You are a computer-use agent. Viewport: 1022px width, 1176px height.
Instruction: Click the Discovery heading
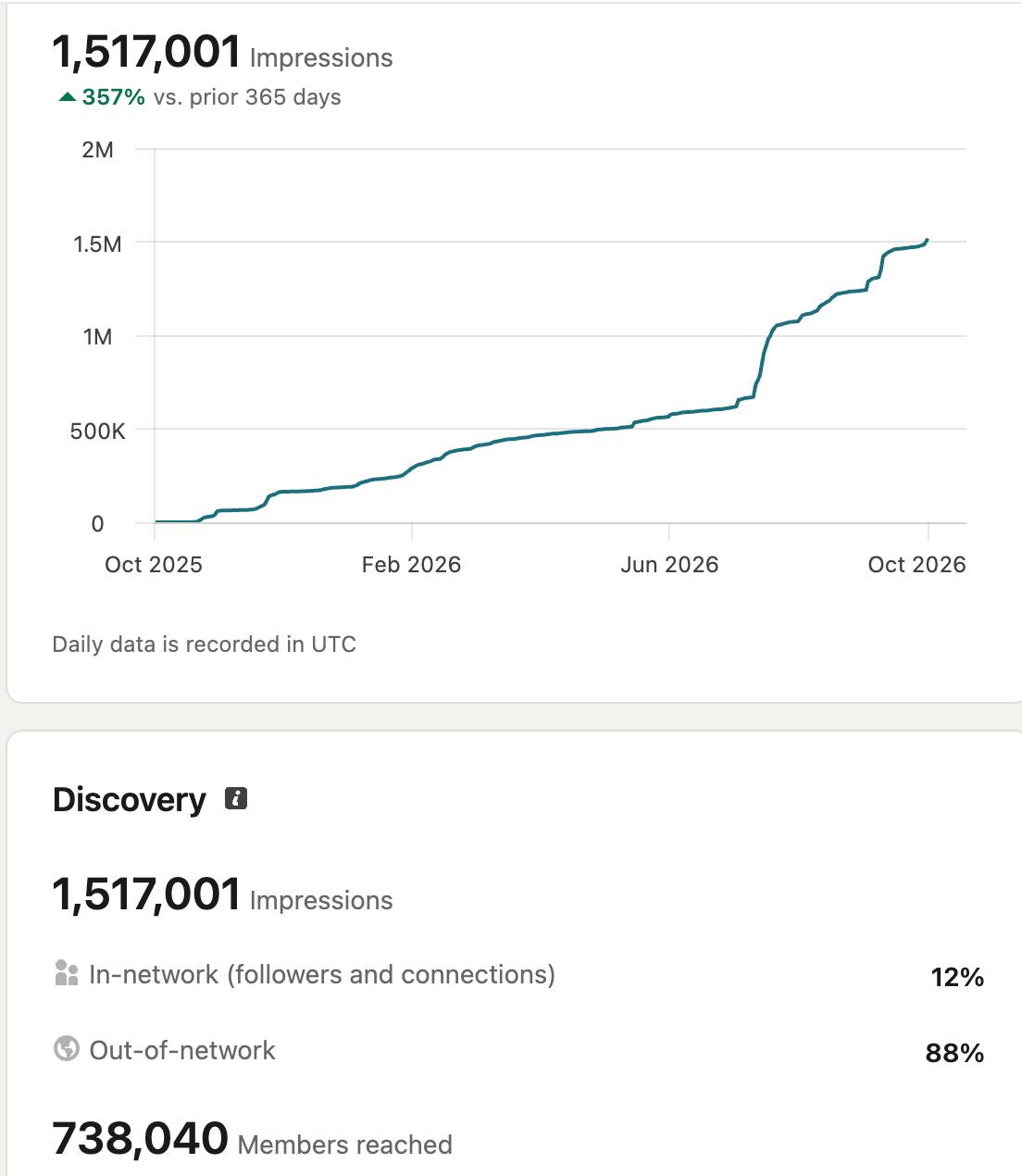point(130,799)
